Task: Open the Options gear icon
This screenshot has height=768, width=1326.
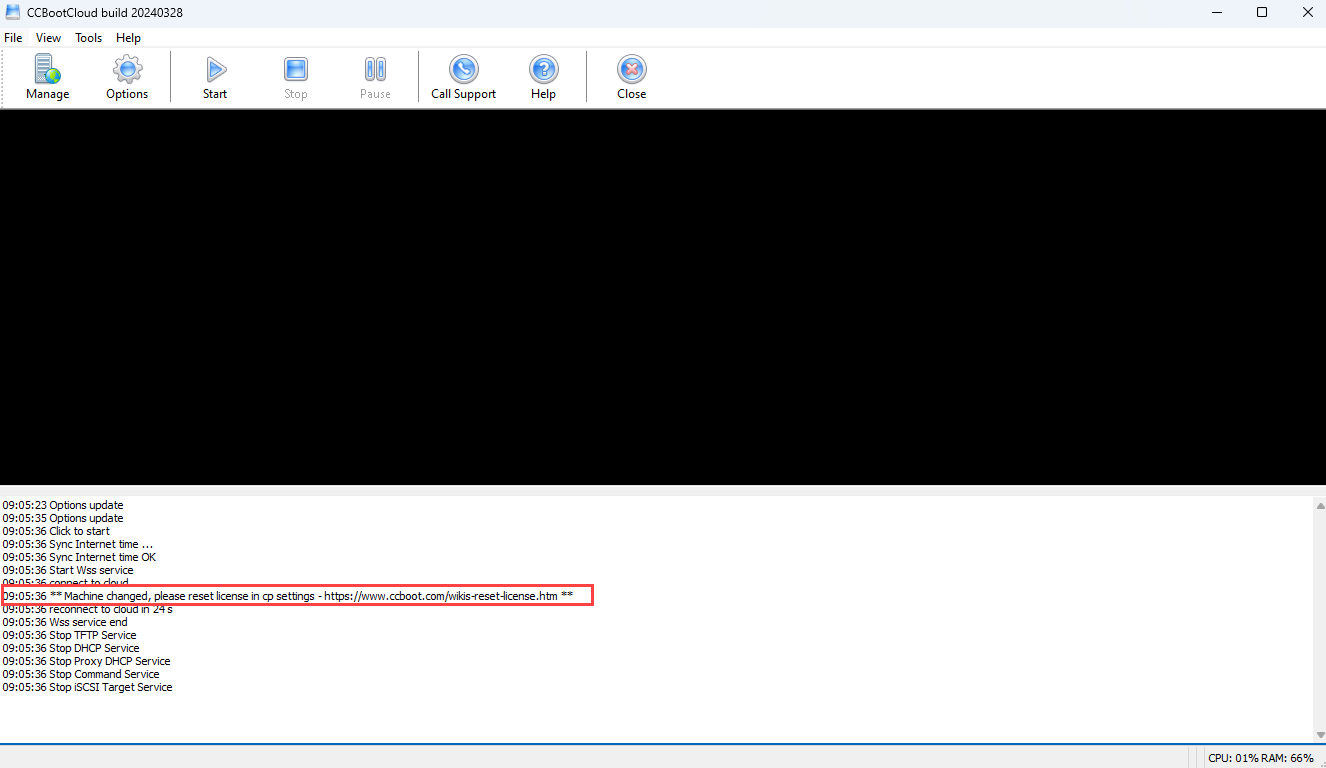Action: (127, 70)
